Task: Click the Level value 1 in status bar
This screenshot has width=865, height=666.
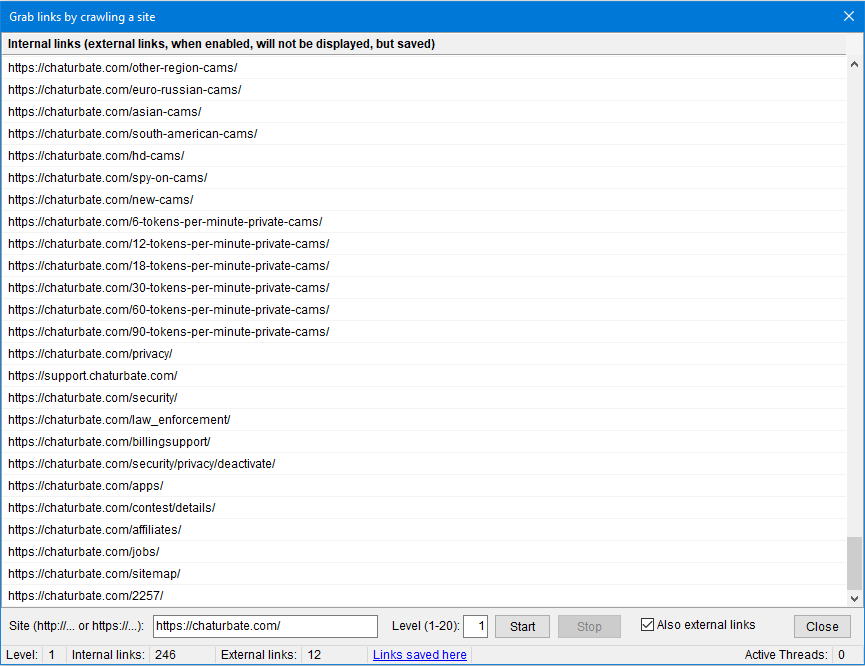Action: pyautogui.click(x=52, y=655)
